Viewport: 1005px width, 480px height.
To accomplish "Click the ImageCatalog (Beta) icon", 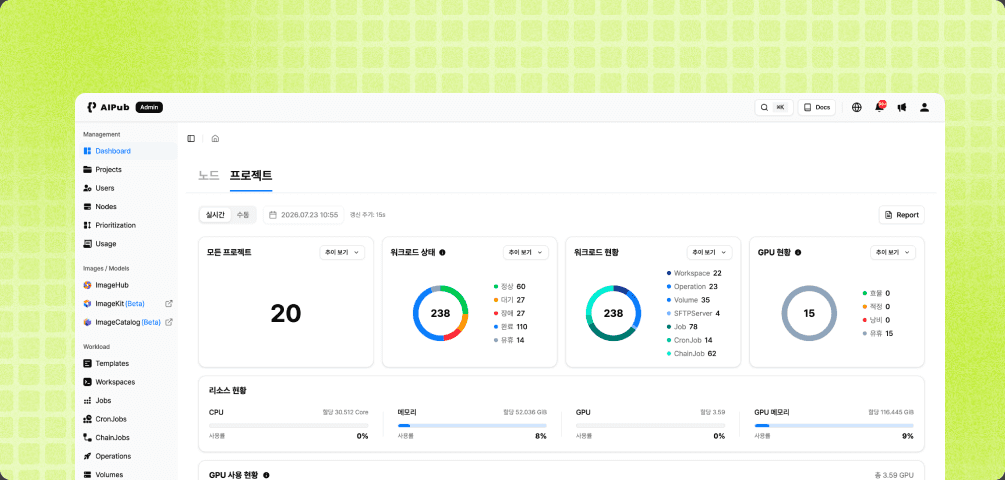I will [88, 322].
